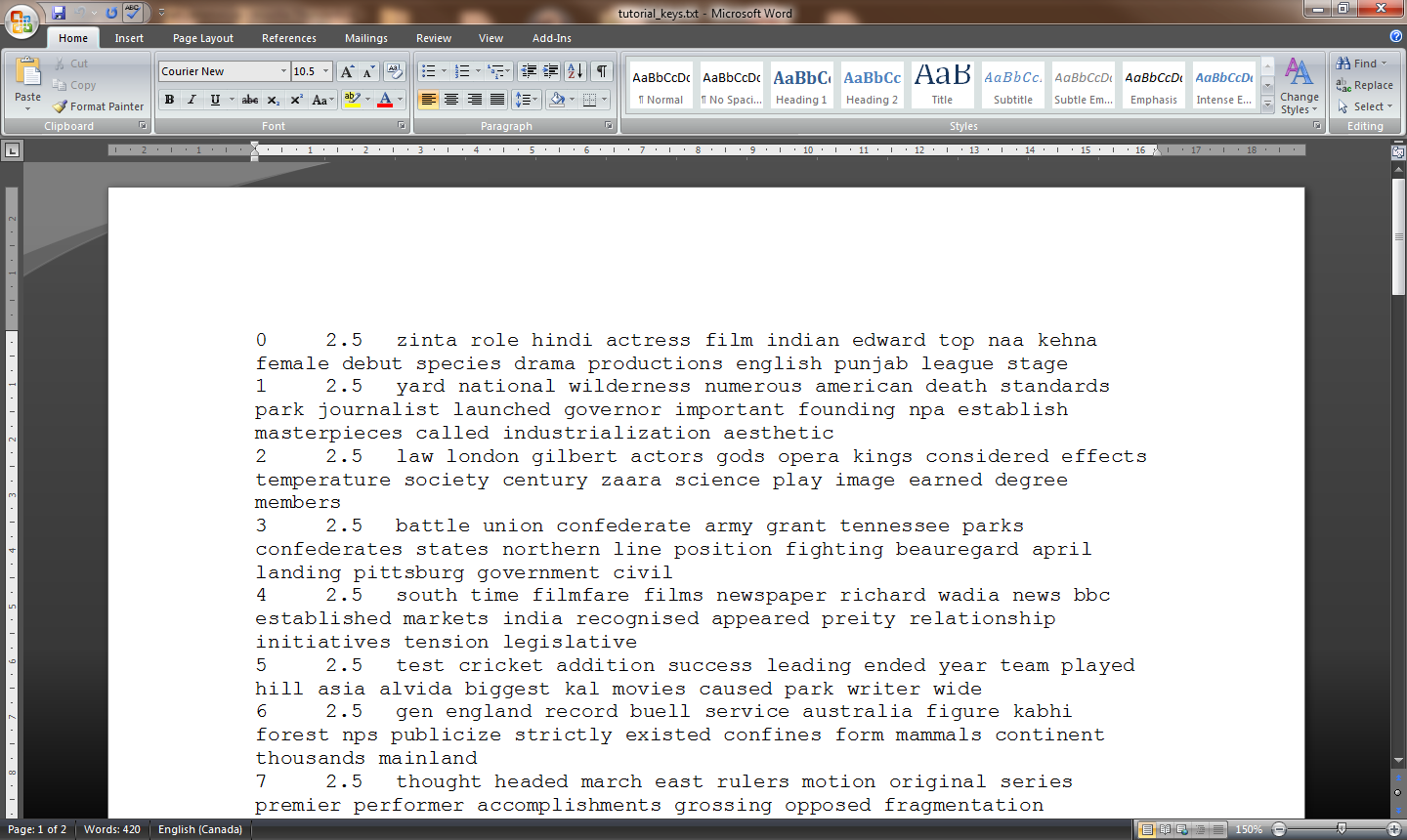Select the Subscript icon
This screenshot has width=1407, height=840.
275,100
